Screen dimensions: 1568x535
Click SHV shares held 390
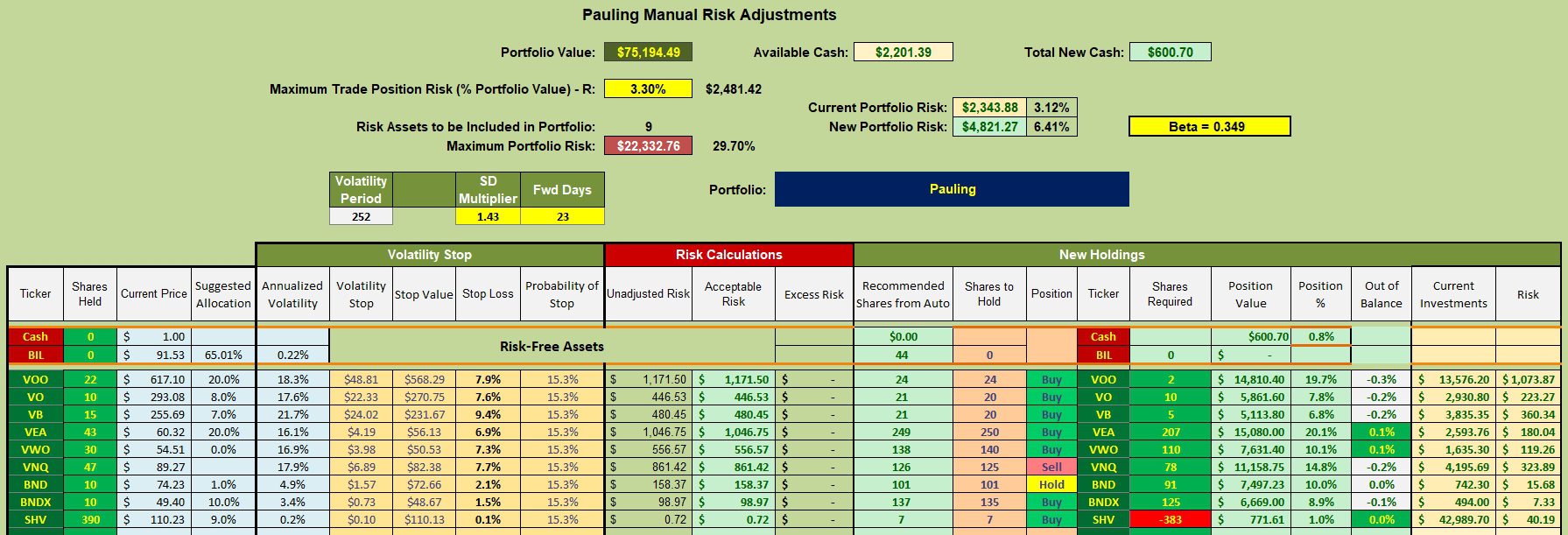click(x=89, y=520)
